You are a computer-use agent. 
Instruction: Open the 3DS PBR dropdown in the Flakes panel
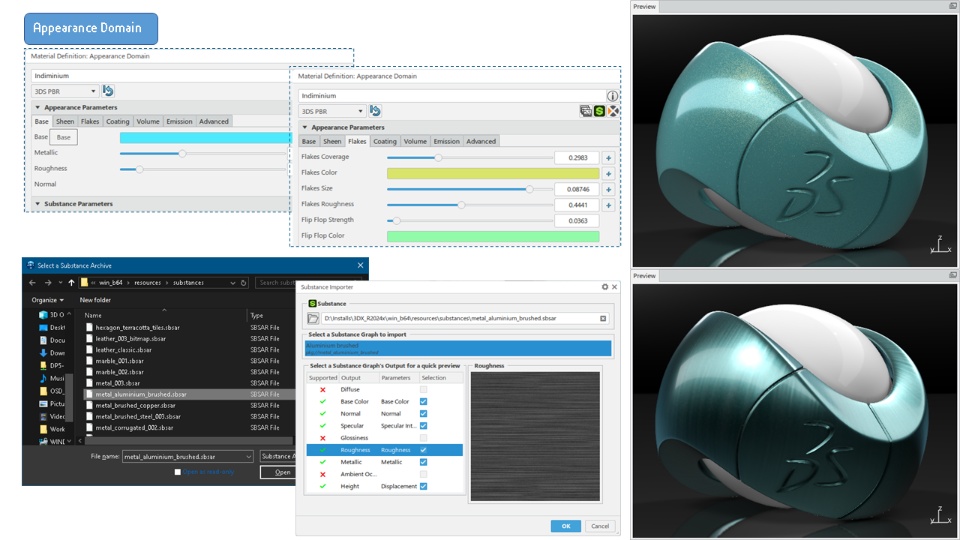331,111
